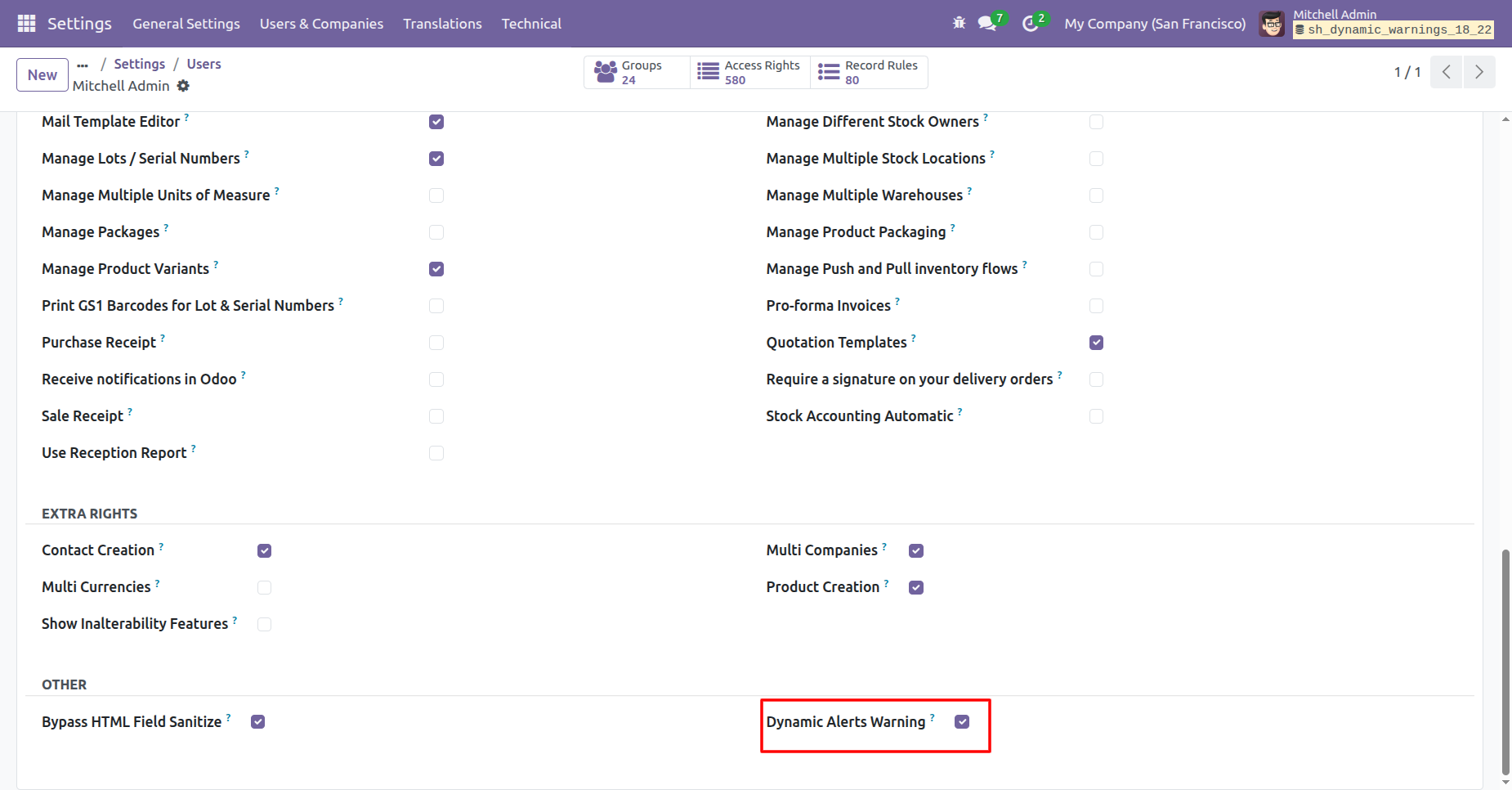This screenshot has width=1512, height=790.
Task: Click the New button
Action: 42,75
